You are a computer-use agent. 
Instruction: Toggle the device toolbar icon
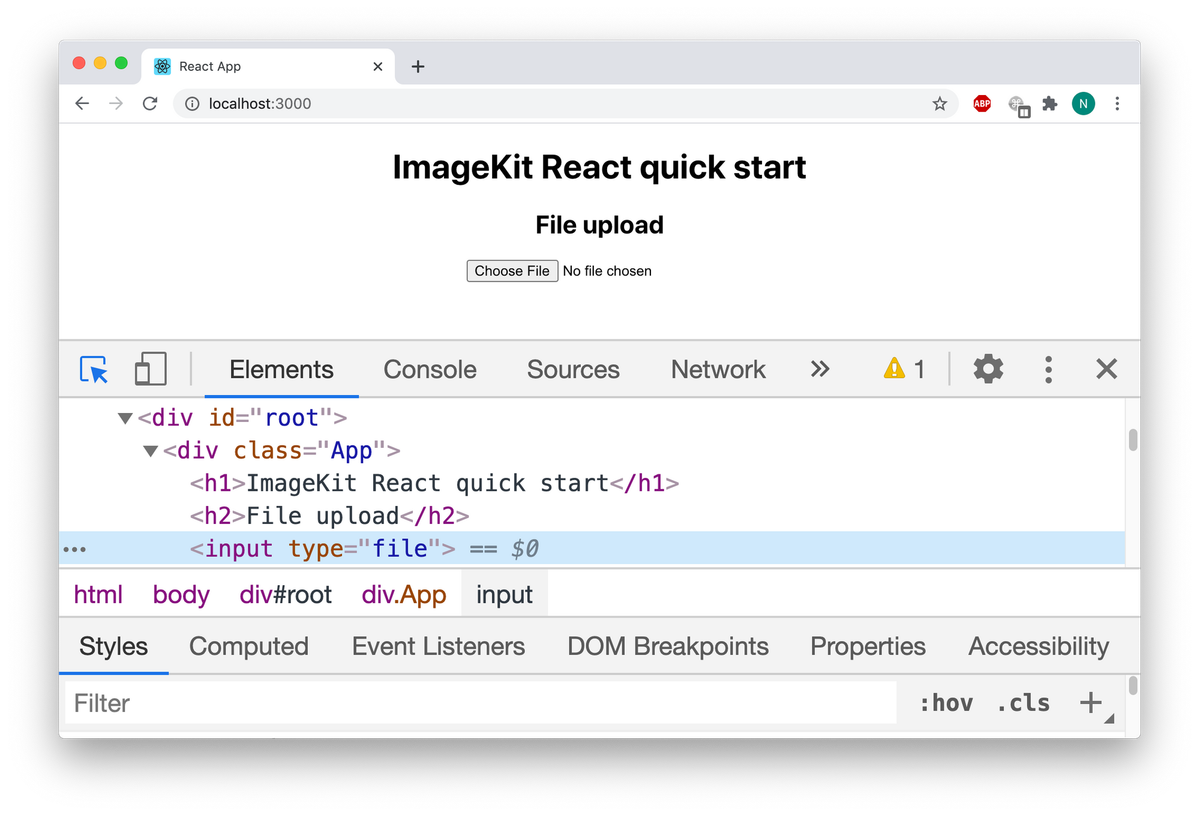point(150,370)
